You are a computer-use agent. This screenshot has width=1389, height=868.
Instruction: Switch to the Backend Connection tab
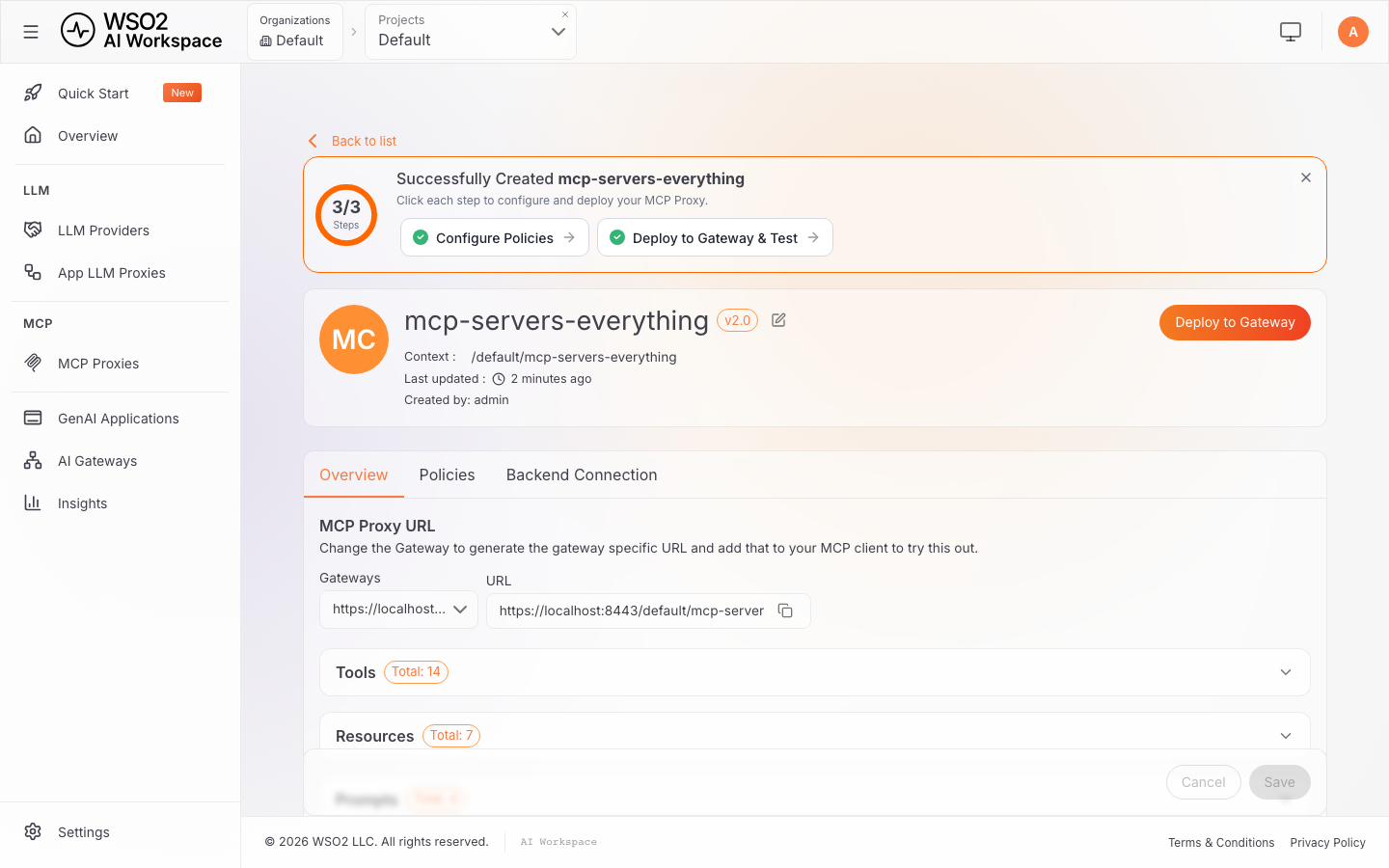(x=582, y=475)
